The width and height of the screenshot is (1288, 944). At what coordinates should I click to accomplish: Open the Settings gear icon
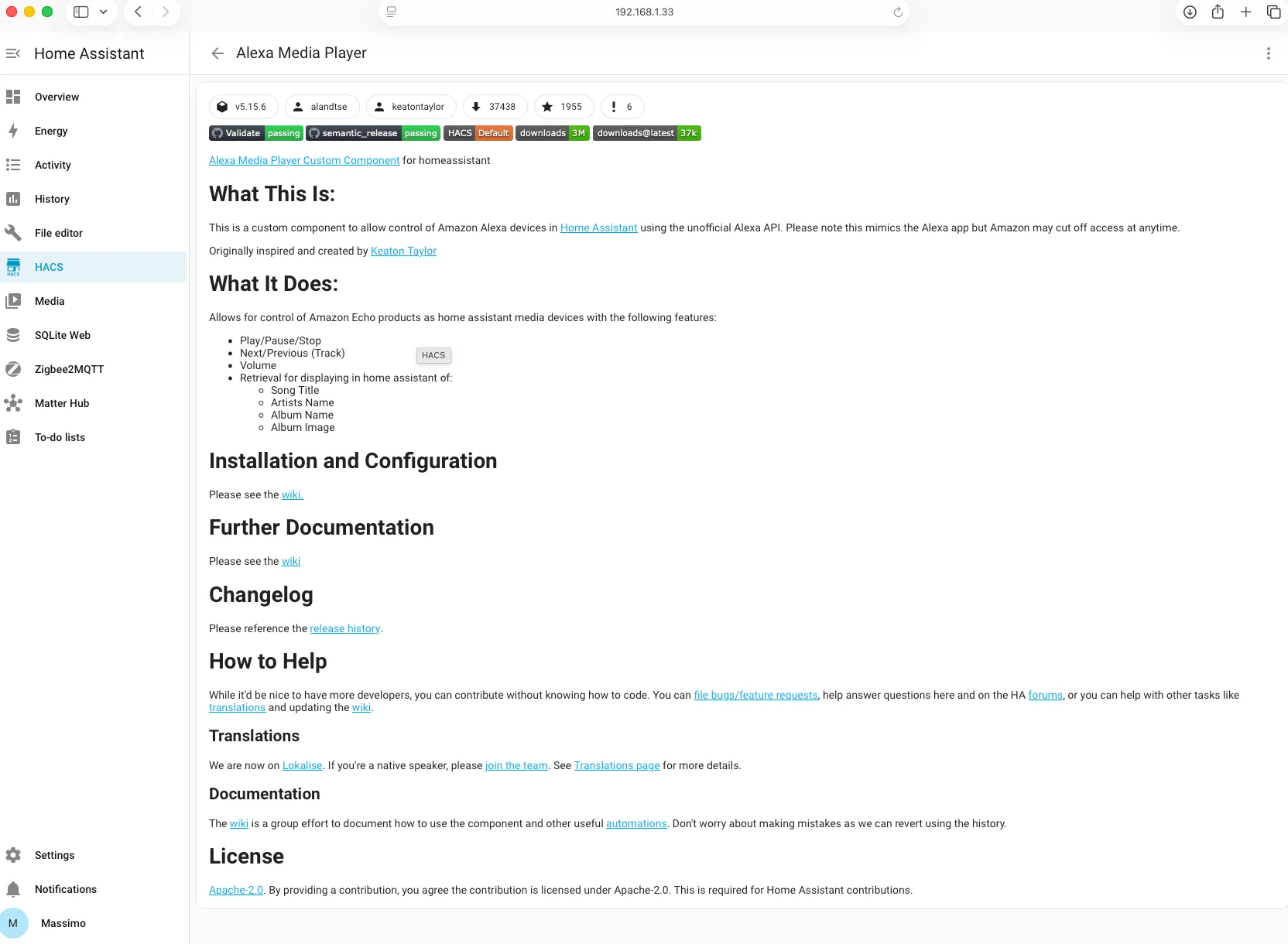click(x=13, y=855)
